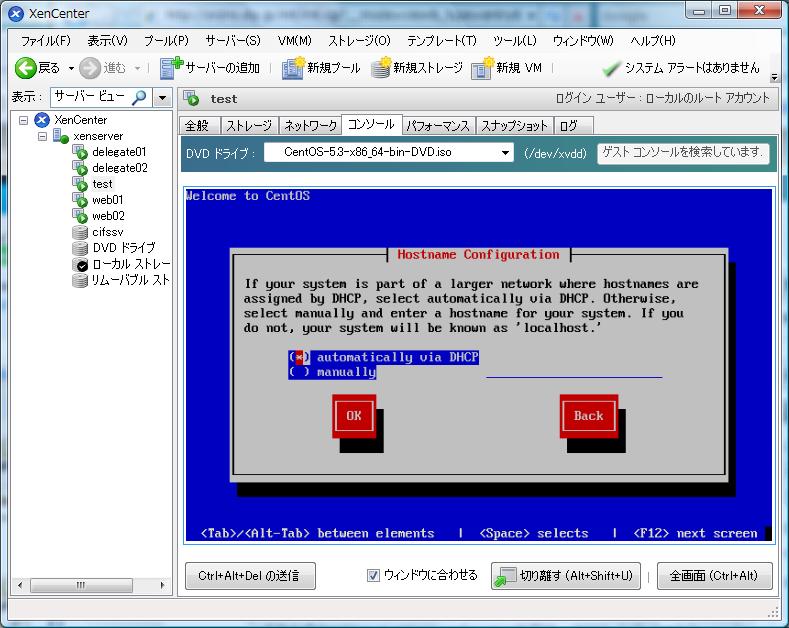Click the hostname input field in console
This screenshot has width=789, height=628.
574,372
